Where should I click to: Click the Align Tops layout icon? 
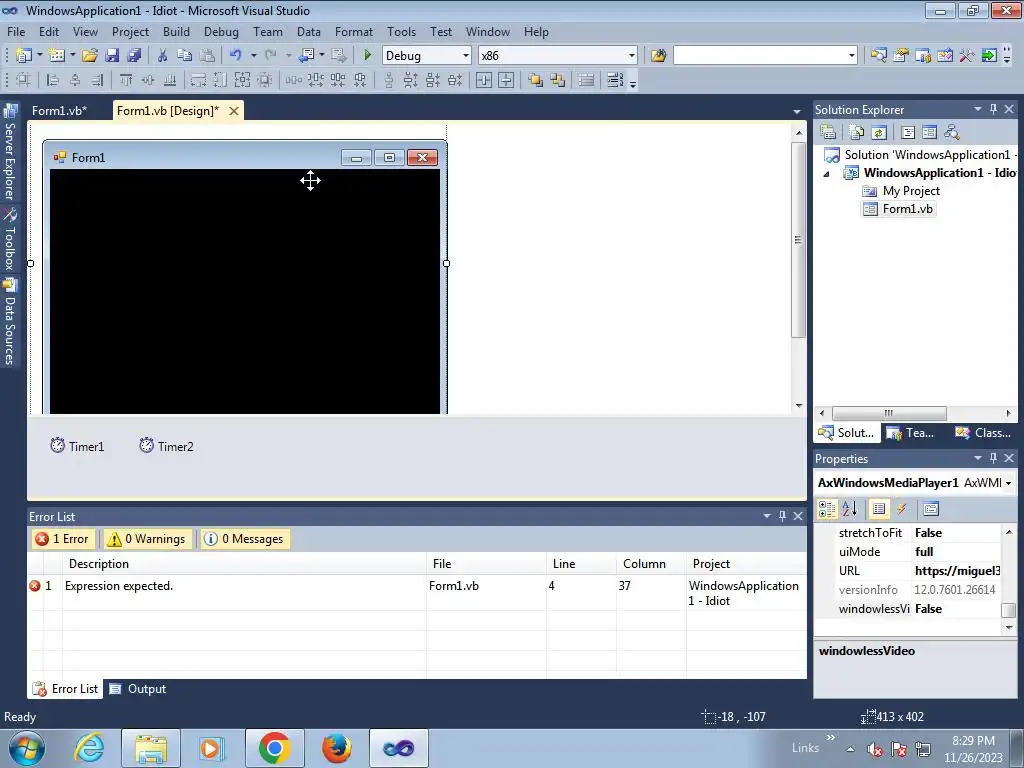click(126, 80)
